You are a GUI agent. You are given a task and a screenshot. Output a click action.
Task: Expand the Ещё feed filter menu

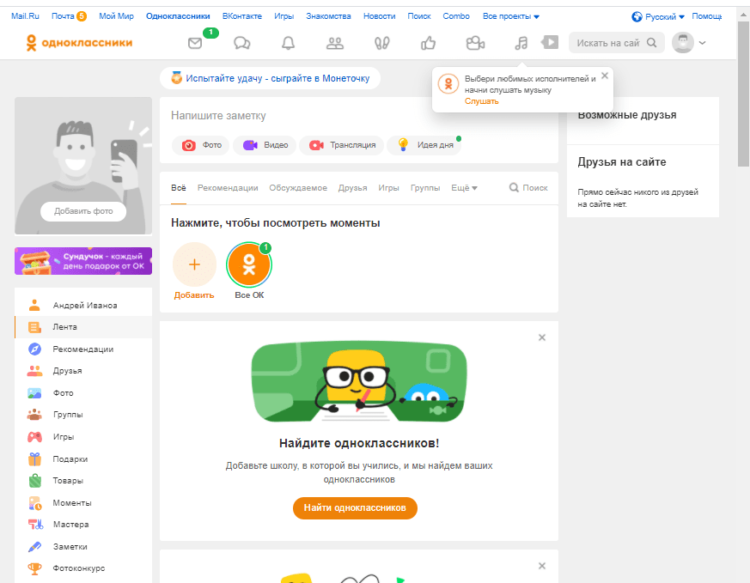coord(464,188)
